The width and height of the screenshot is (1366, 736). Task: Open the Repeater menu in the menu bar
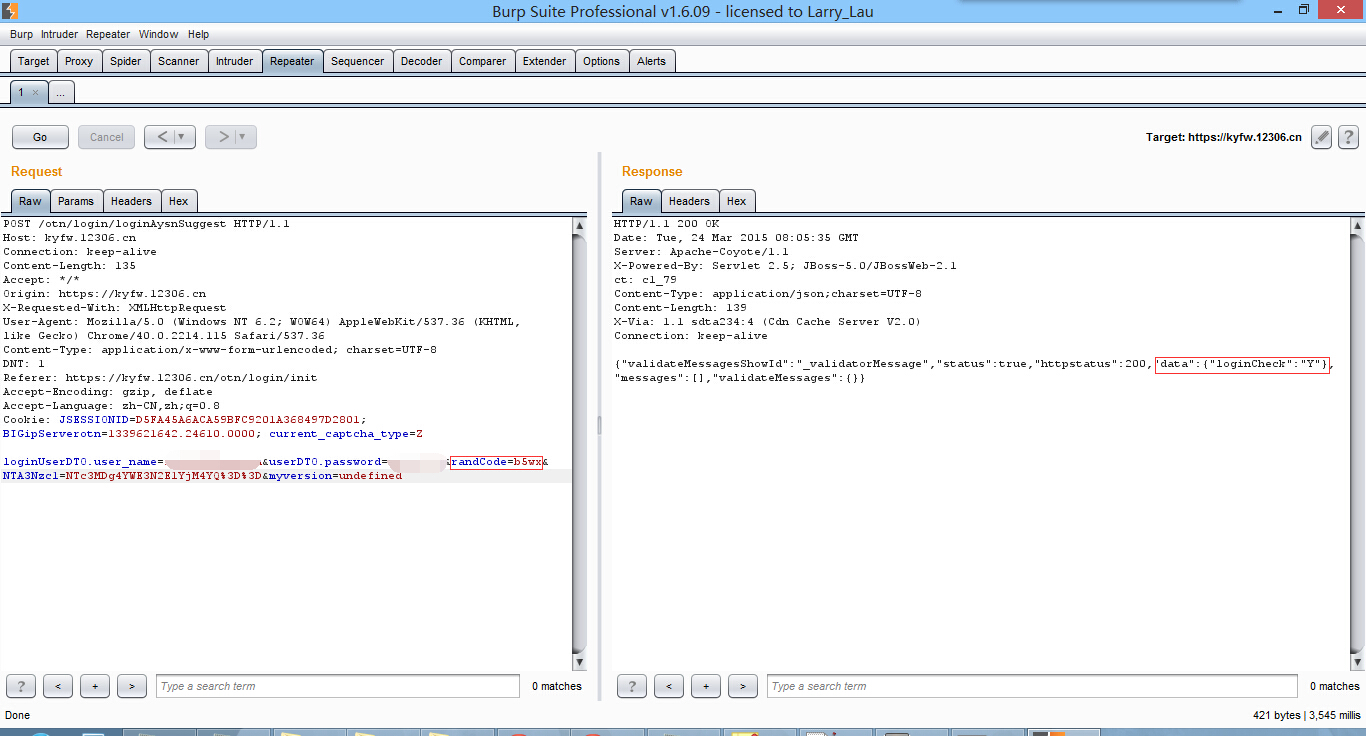(x=108, y=34)
